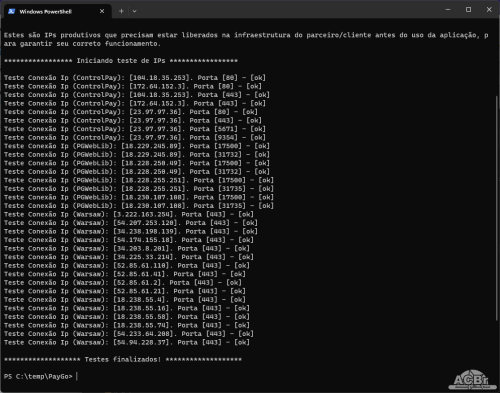Click the PowerShell icon in the tab
This screenshot has height=393, width=500.
[x=12, y=11]
